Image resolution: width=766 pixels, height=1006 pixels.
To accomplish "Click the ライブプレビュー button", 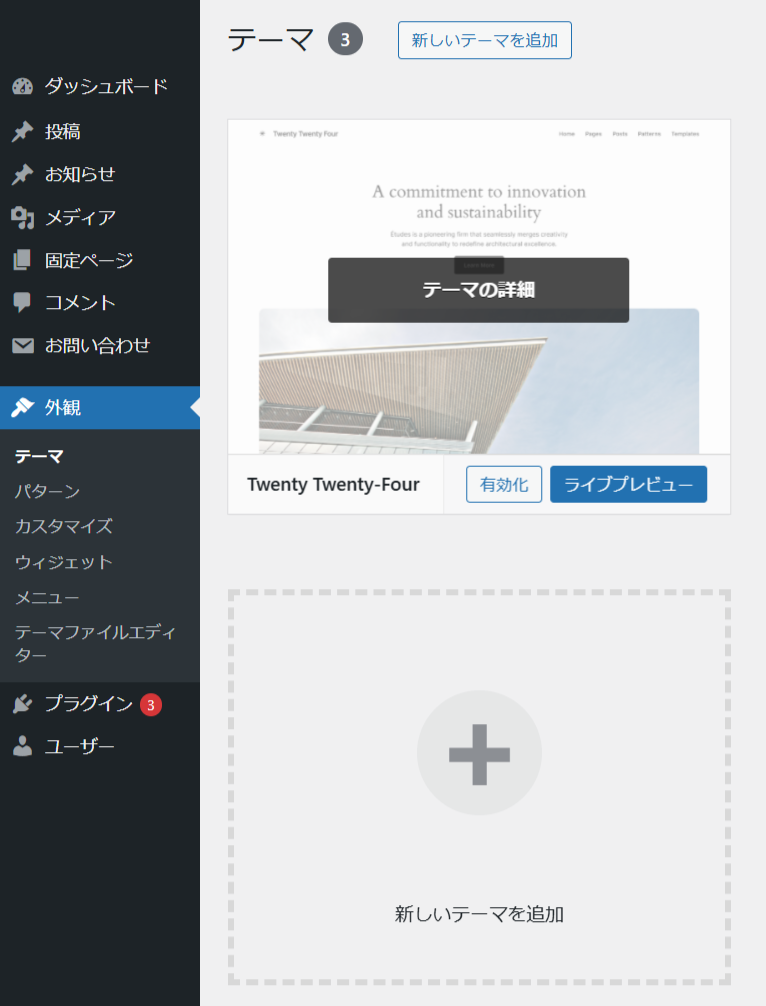I will coord(628,485).
